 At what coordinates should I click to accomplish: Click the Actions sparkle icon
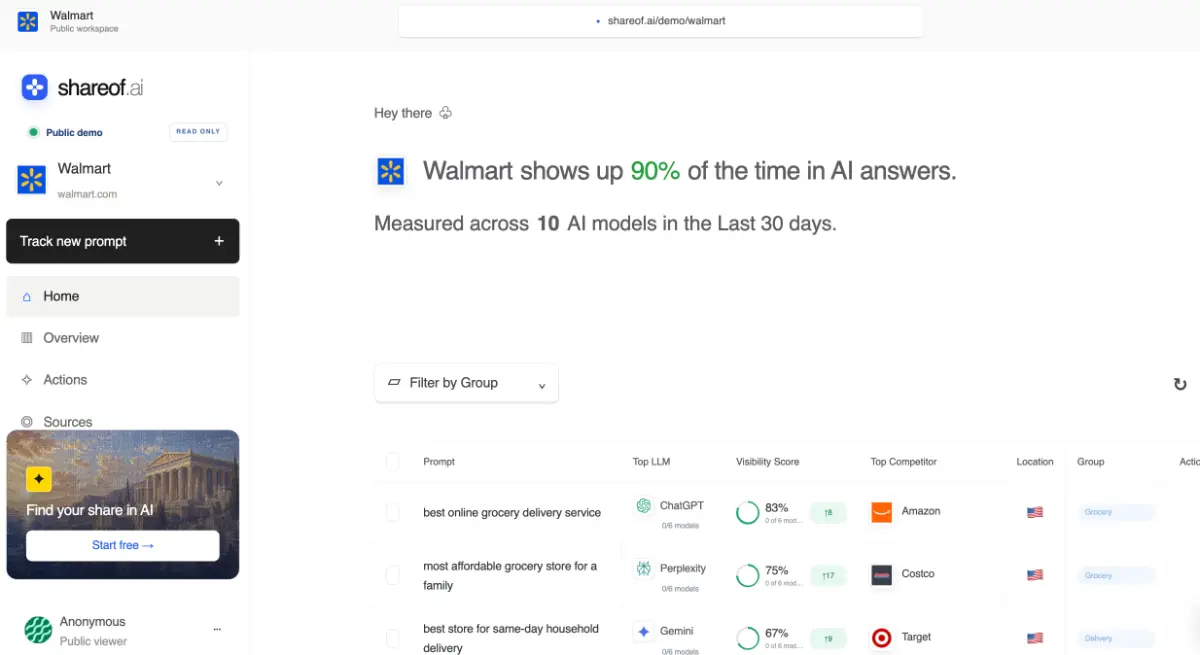point(27,380)
